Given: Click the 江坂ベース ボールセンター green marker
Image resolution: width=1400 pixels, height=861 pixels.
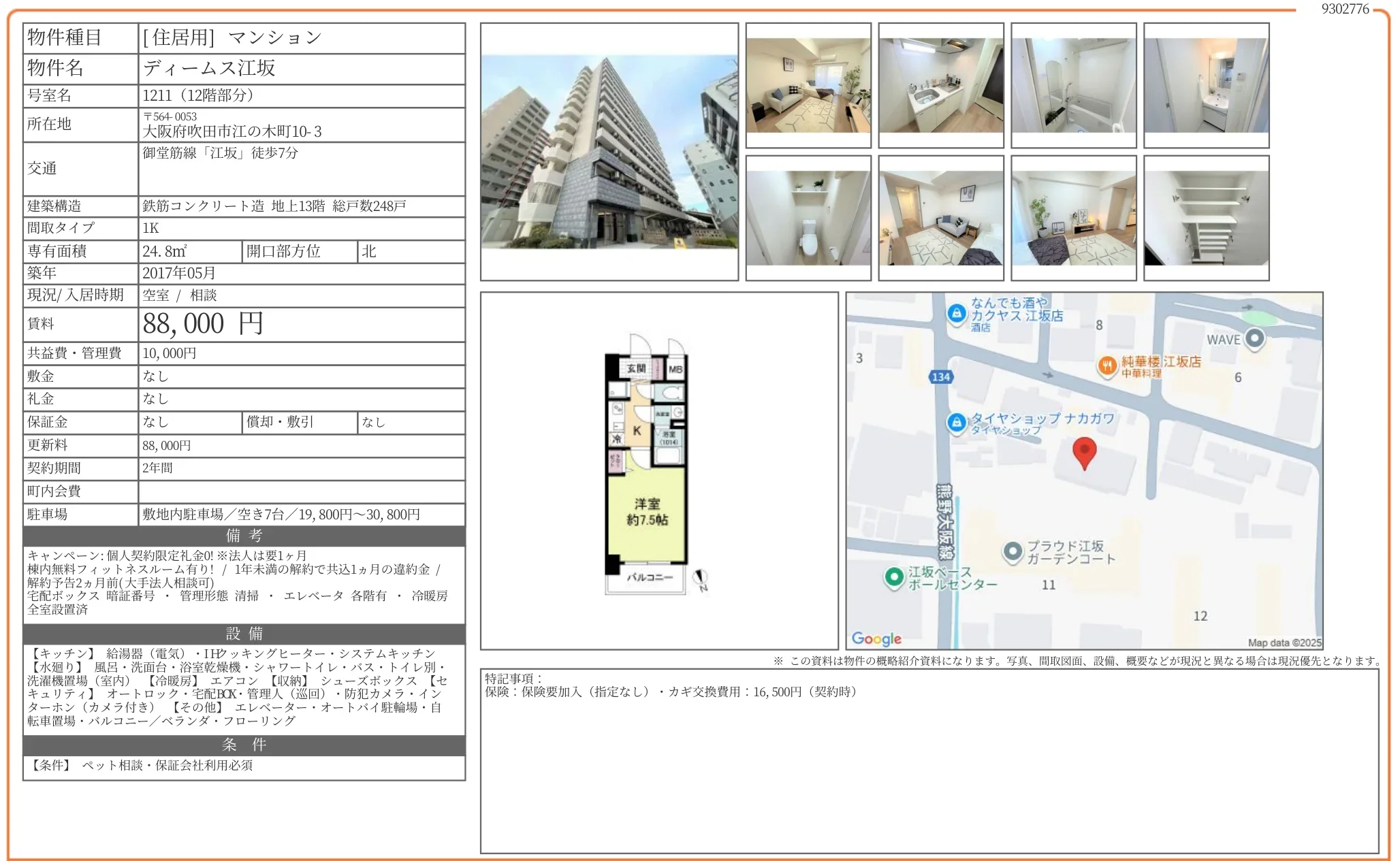Looking at the screenshot, I should click(x=893, y=576).
